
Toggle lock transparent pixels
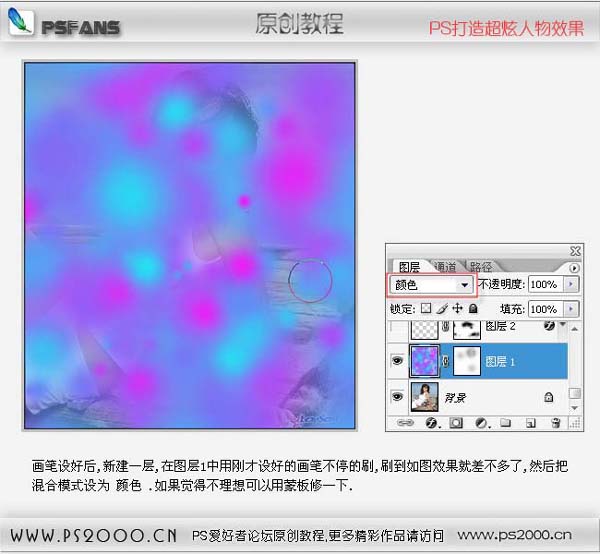pos(425,310)
